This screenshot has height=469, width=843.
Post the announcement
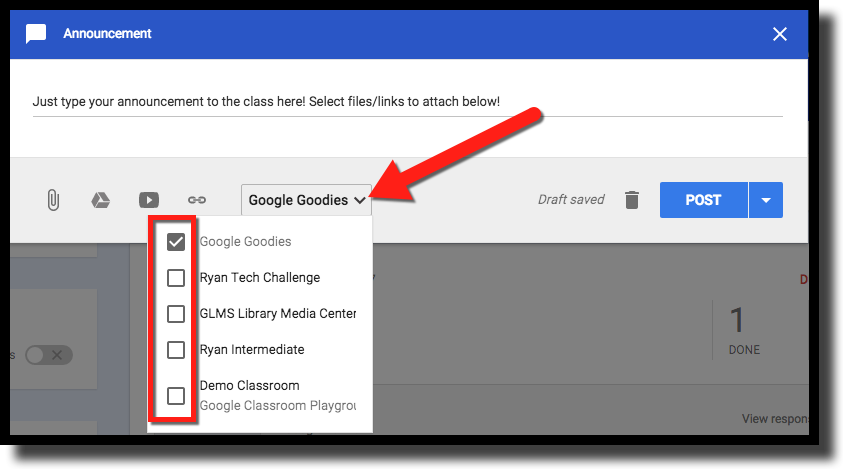coord(703,200)
